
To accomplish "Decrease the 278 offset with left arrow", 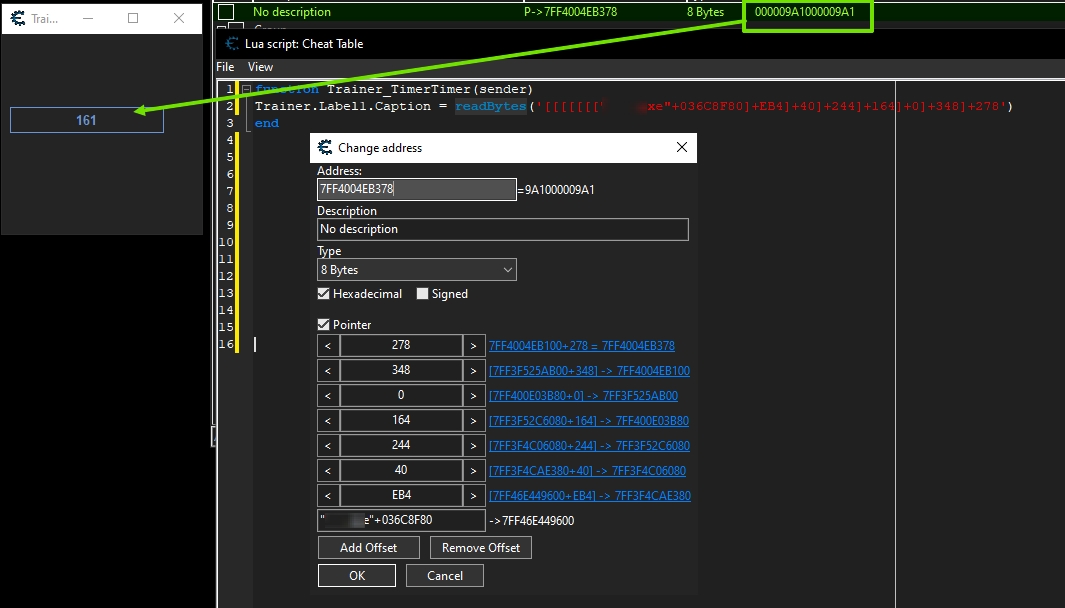I will click(328, 345).
